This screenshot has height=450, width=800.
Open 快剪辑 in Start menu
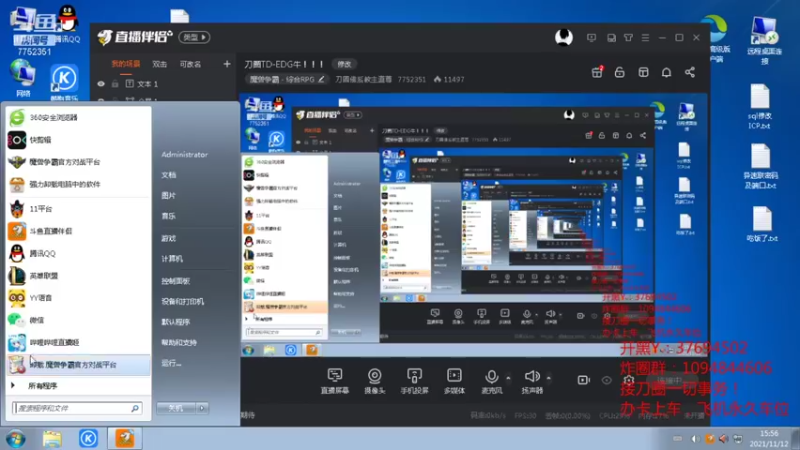tap(78, 140)
